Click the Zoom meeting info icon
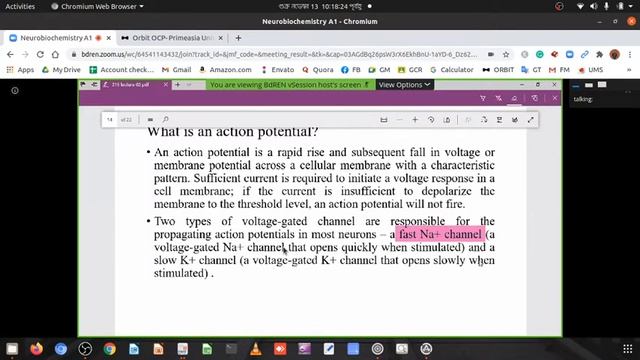640x360 pixels. pos(15,91)
